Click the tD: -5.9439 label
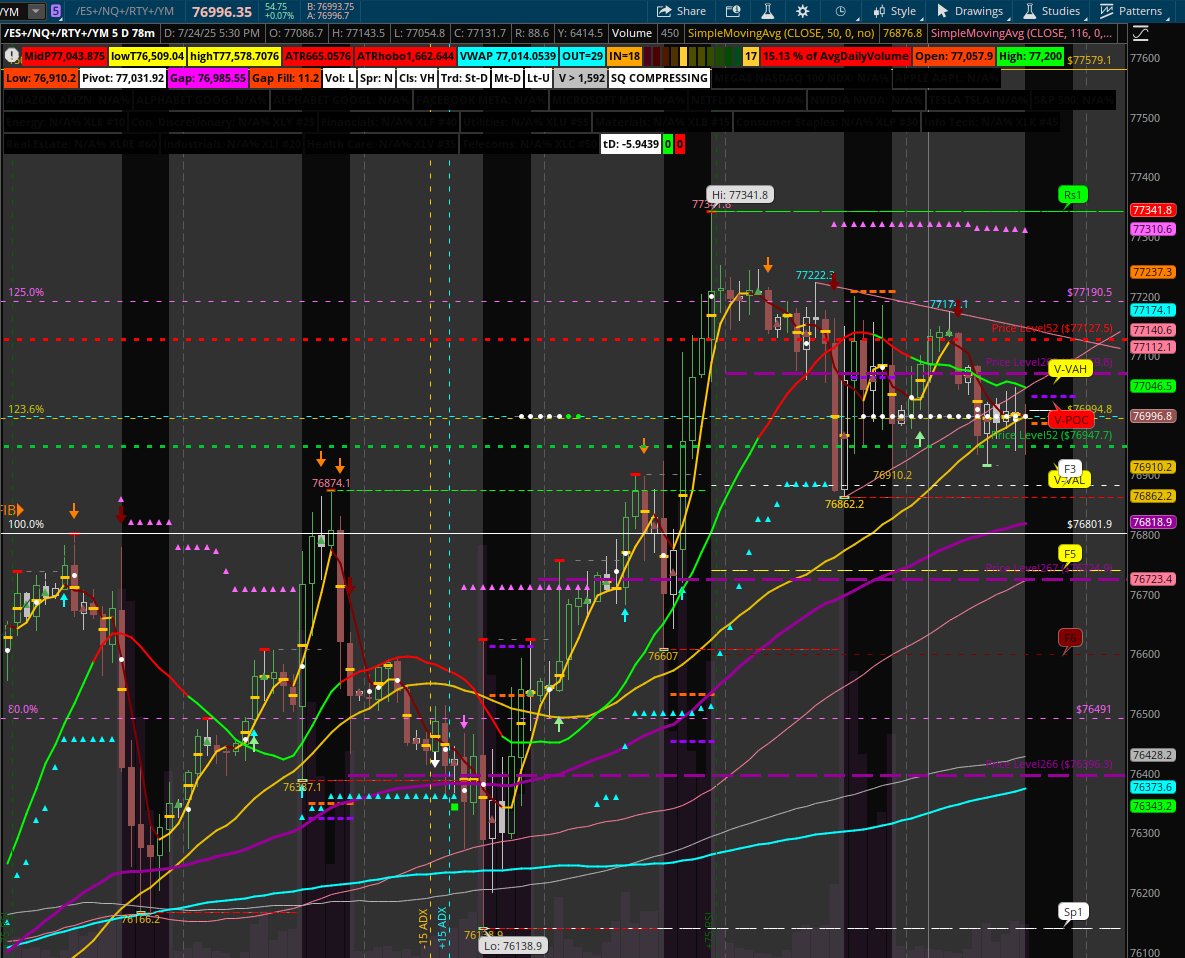The width and height of the screenshot is (1185, 958). pyautogui.click(x=631, y=144)
